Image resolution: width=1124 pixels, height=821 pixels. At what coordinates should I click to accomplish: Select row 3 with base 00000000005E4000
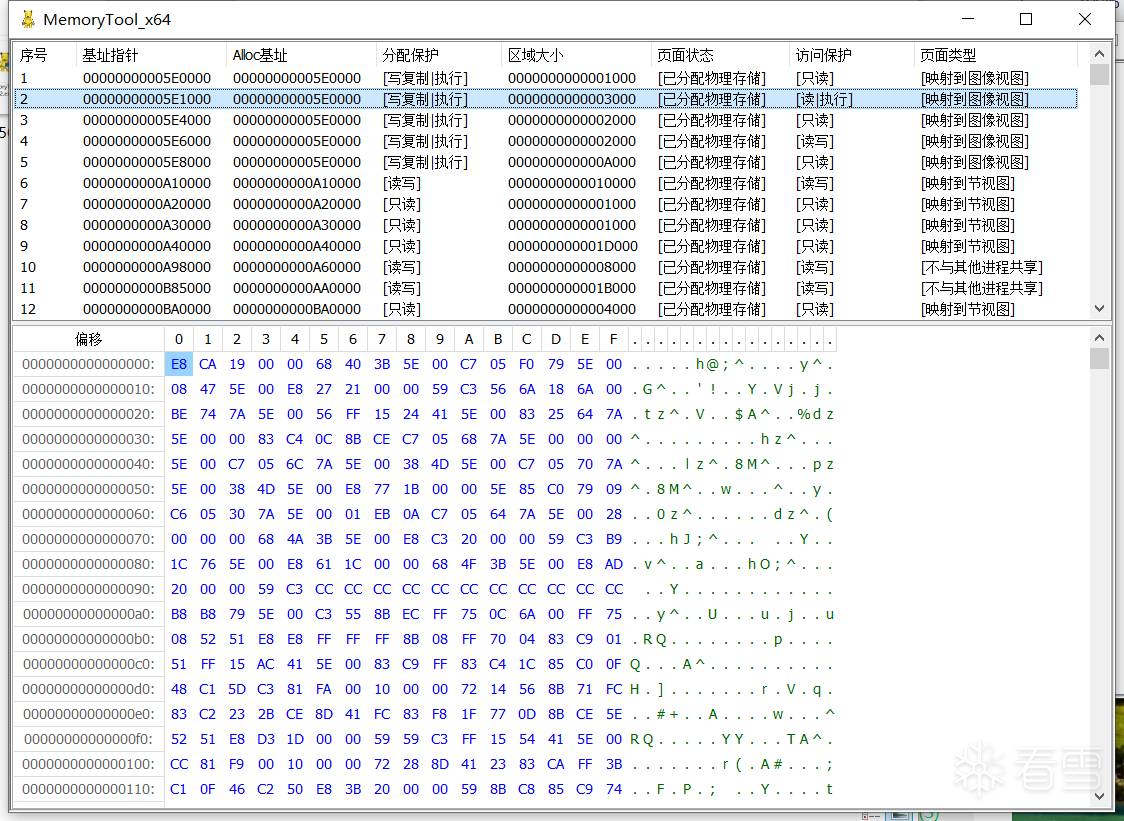pyautogui.click(x=546, y=120)
